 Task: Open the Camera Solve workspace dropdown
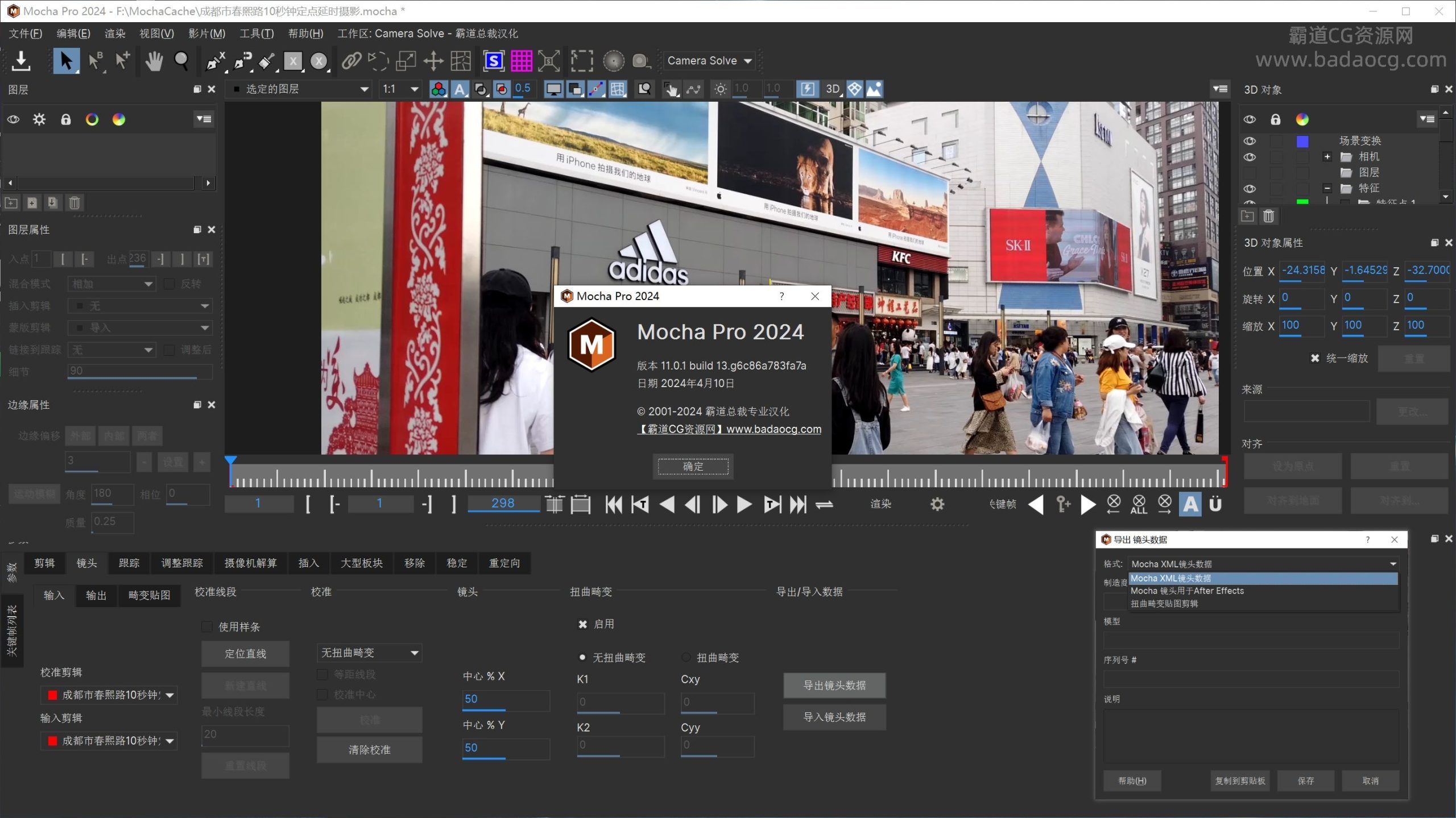tap(709, 61)
